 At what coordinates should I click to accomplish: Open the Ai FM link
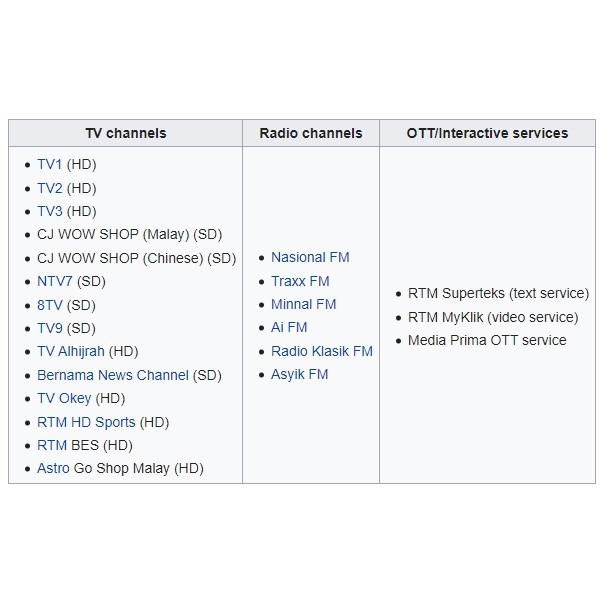[x=289, y=327]
